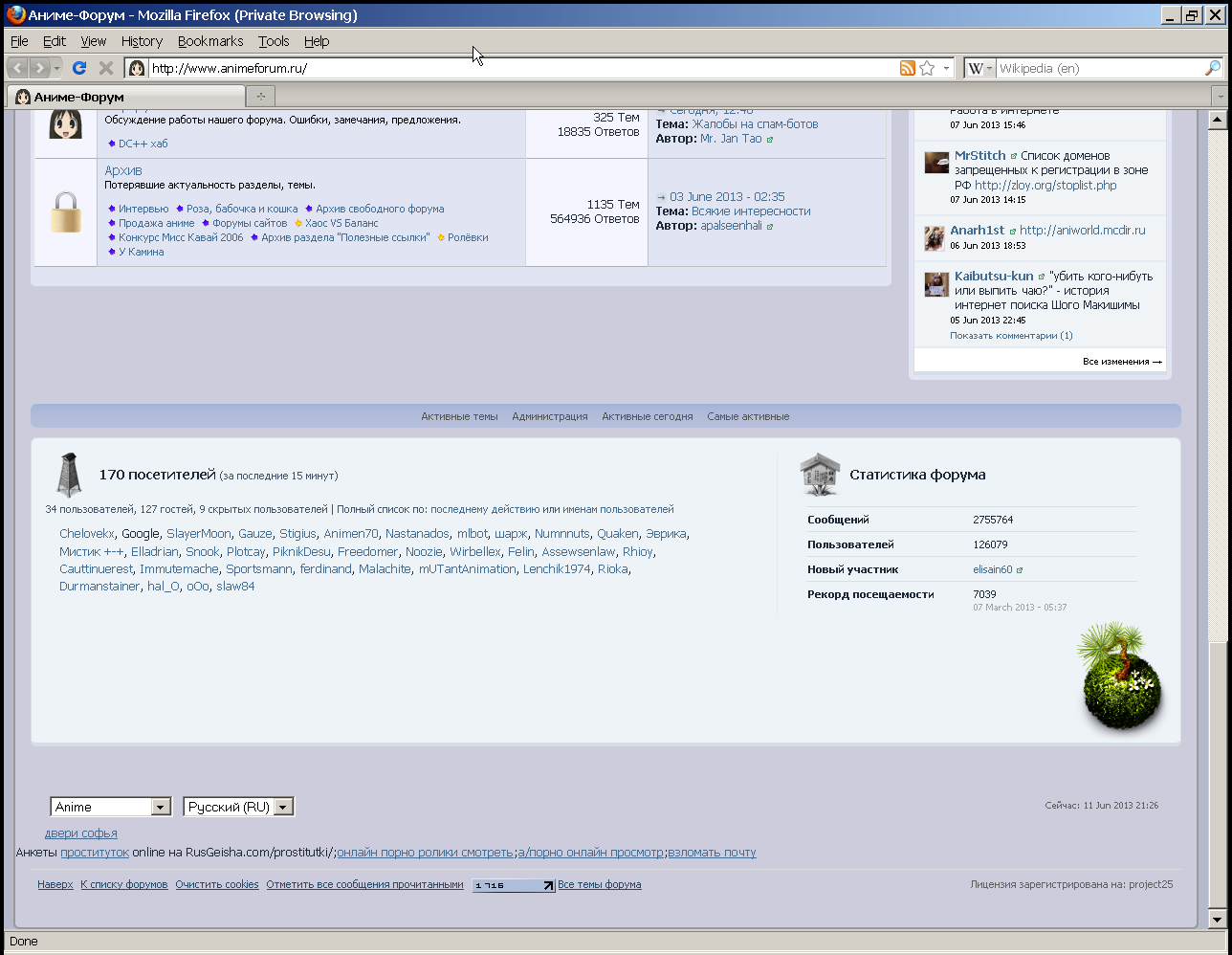Click the vertical scrollbar up arrow
The height and width of the screenshot is (955, 1232).
click(1218, 120)
